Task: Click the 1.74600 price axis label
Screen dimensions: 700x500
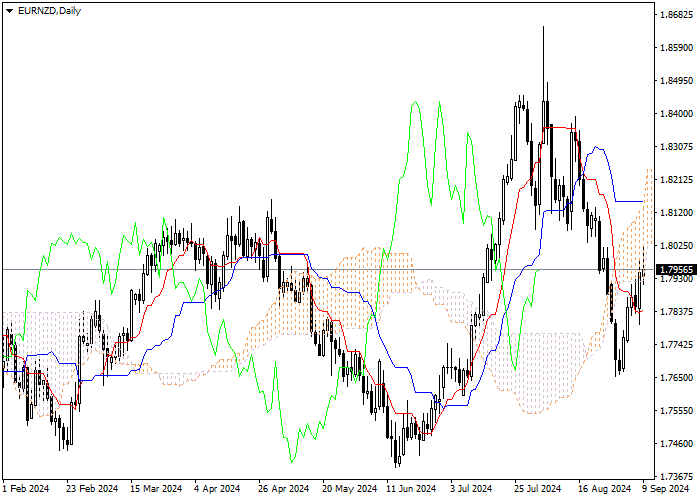Action: pos(676,444)
